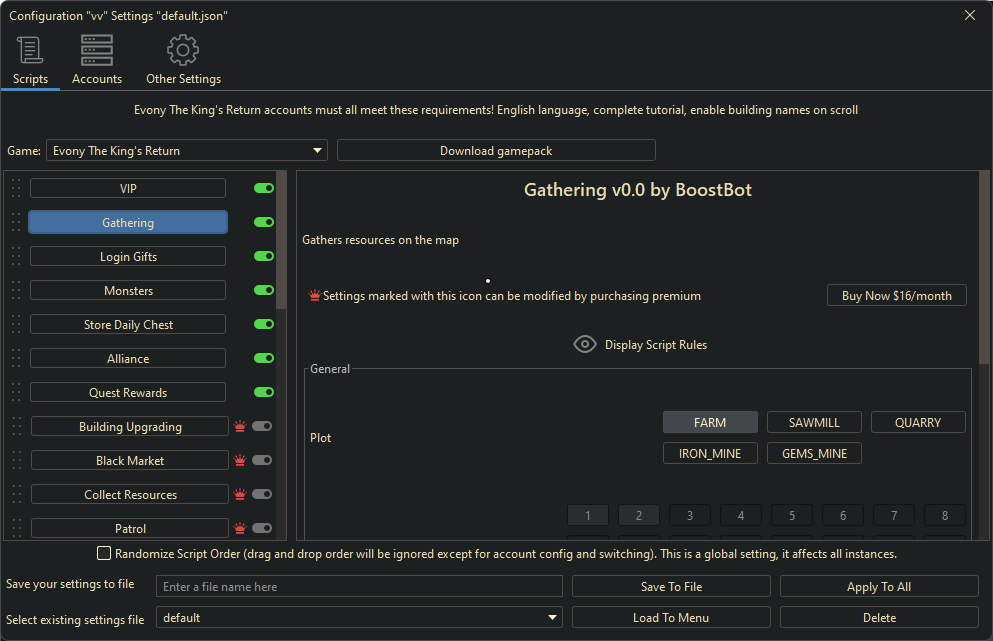This screenshot has height=641, width=993.
Task: Click the red crown premium icon beside Building Upgrading
Action: click(240, 426)
